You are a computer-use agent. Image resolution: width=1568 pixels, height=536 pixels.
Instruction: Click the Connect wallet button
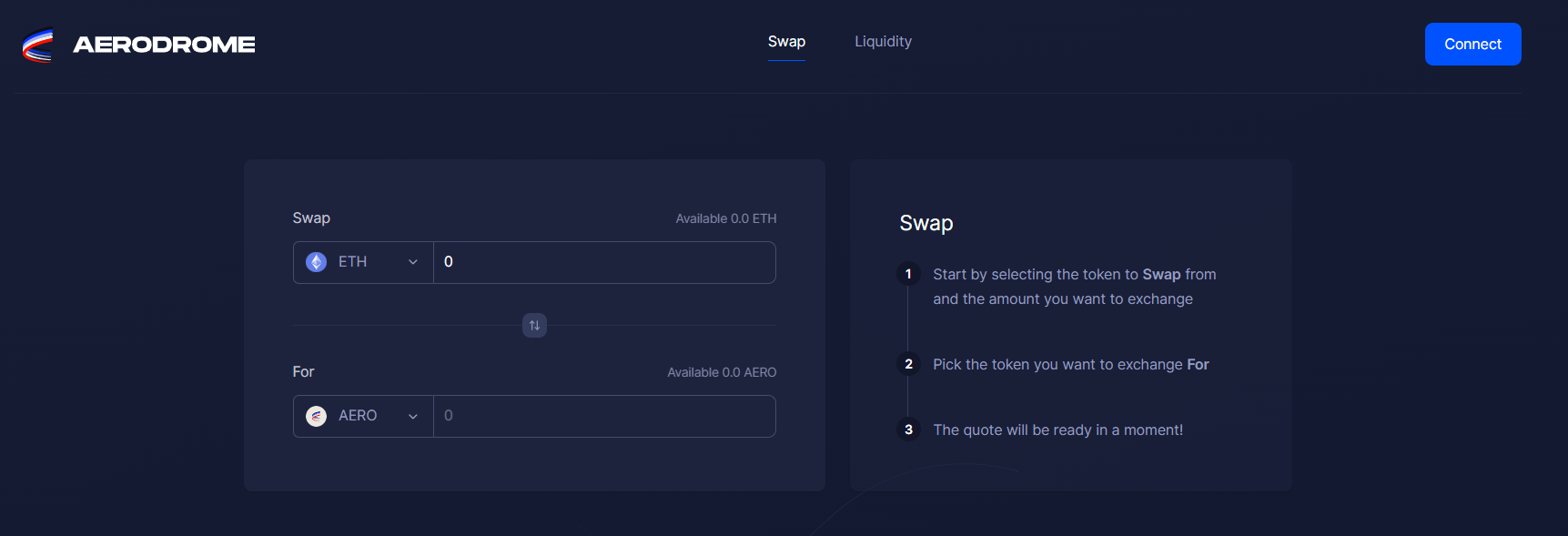[x=1472, y=44]
